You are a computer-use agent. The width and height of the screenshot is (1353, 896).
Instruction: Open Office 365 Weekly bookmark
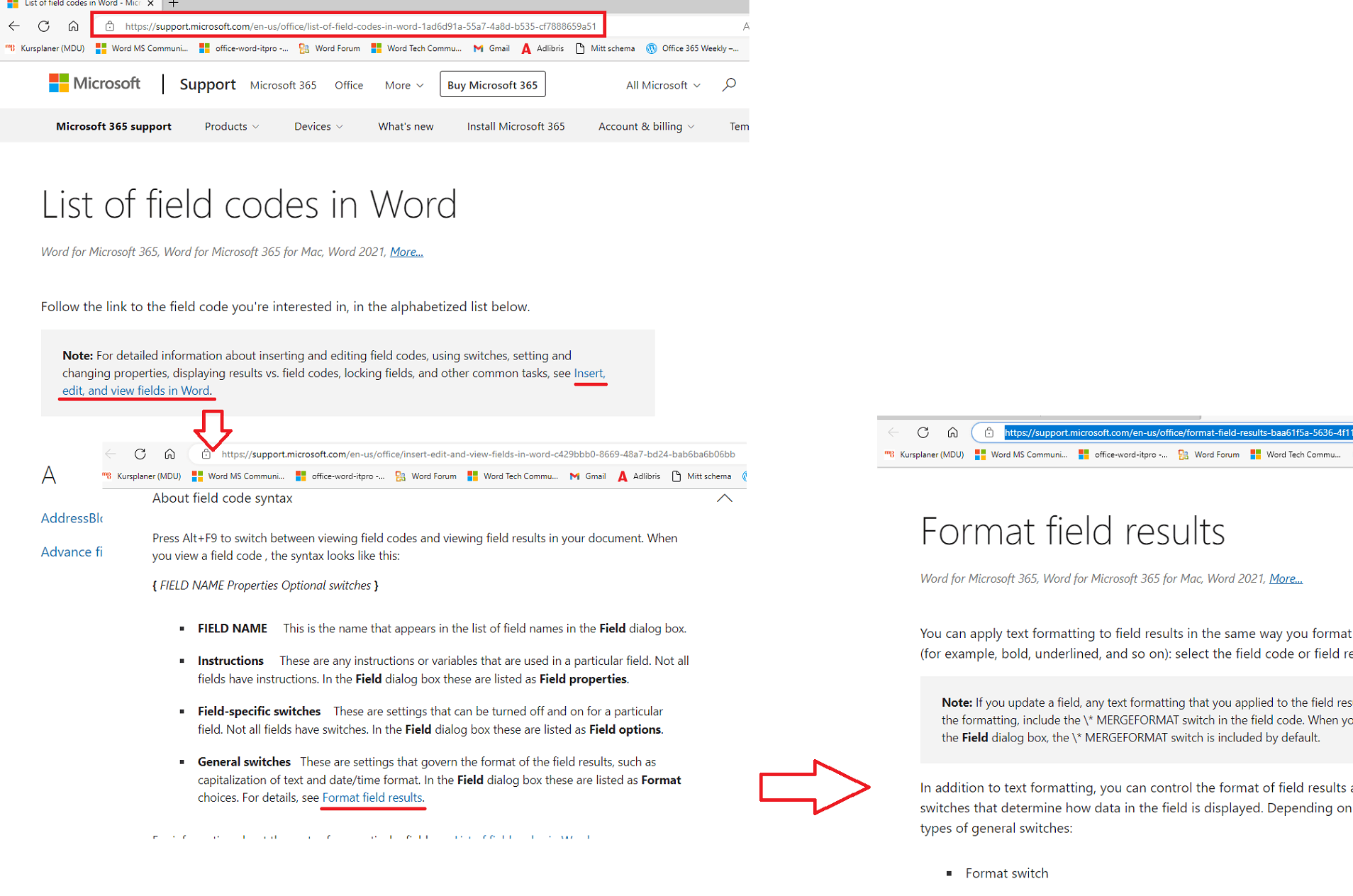point(693,48)
